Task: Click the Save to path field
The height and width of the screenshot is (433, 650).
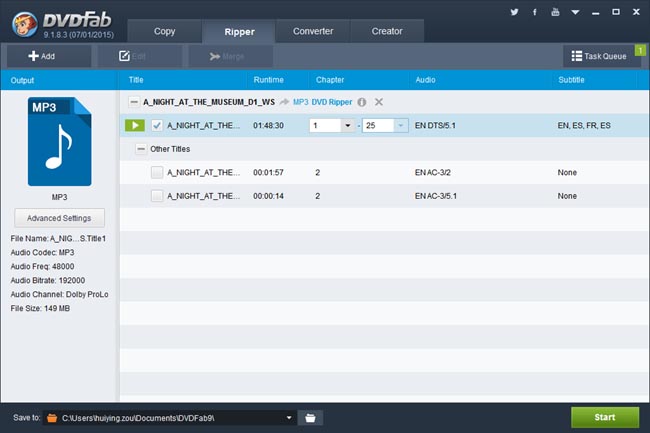Action: (170, 418)
